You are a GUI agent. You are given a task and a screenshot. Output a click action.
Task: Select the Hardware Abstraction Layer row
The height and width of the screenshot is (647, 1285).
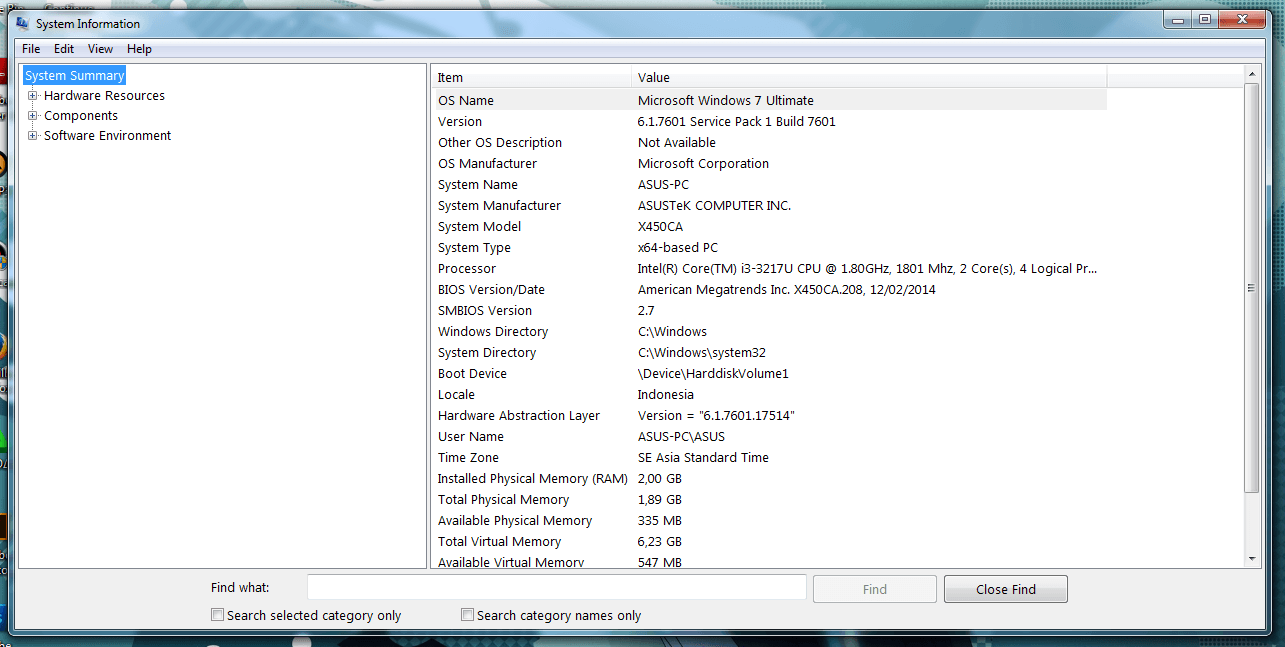(769, 415)
